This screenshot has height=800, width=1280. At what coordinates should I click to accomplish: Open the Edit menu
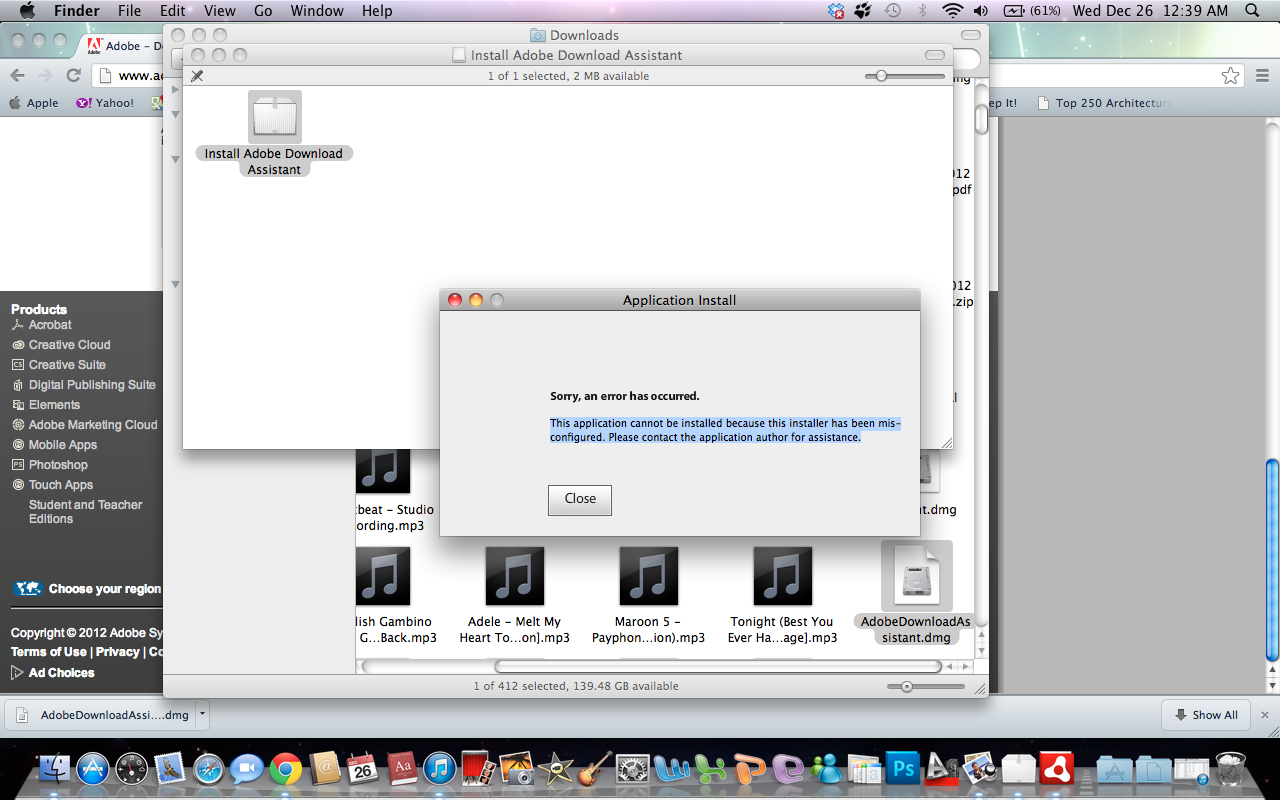click(x=172, y=11)
